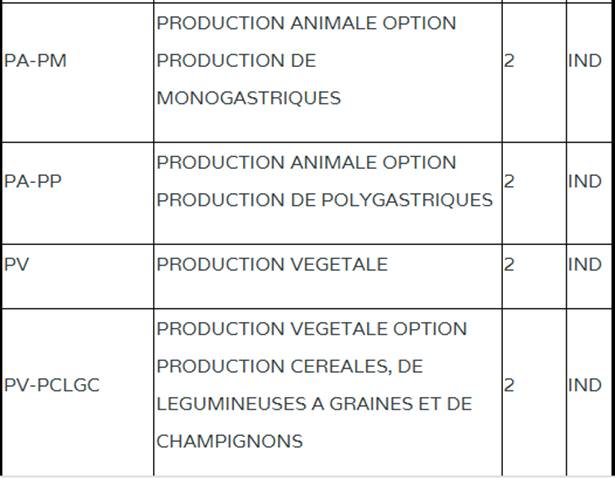Select IND in the PV-PCLGC row
Screen dimensions: 615x478
point(584,385)
